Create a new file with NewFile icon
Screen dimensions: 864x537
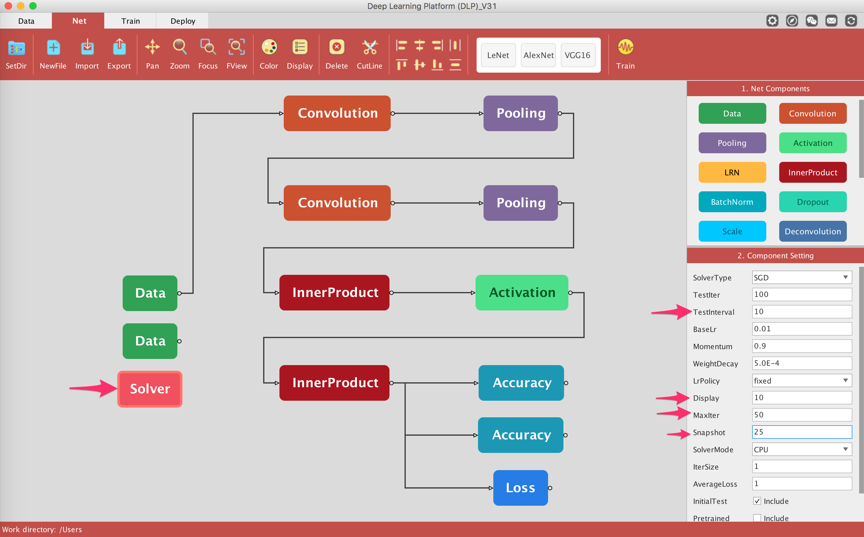click(53, 48)
